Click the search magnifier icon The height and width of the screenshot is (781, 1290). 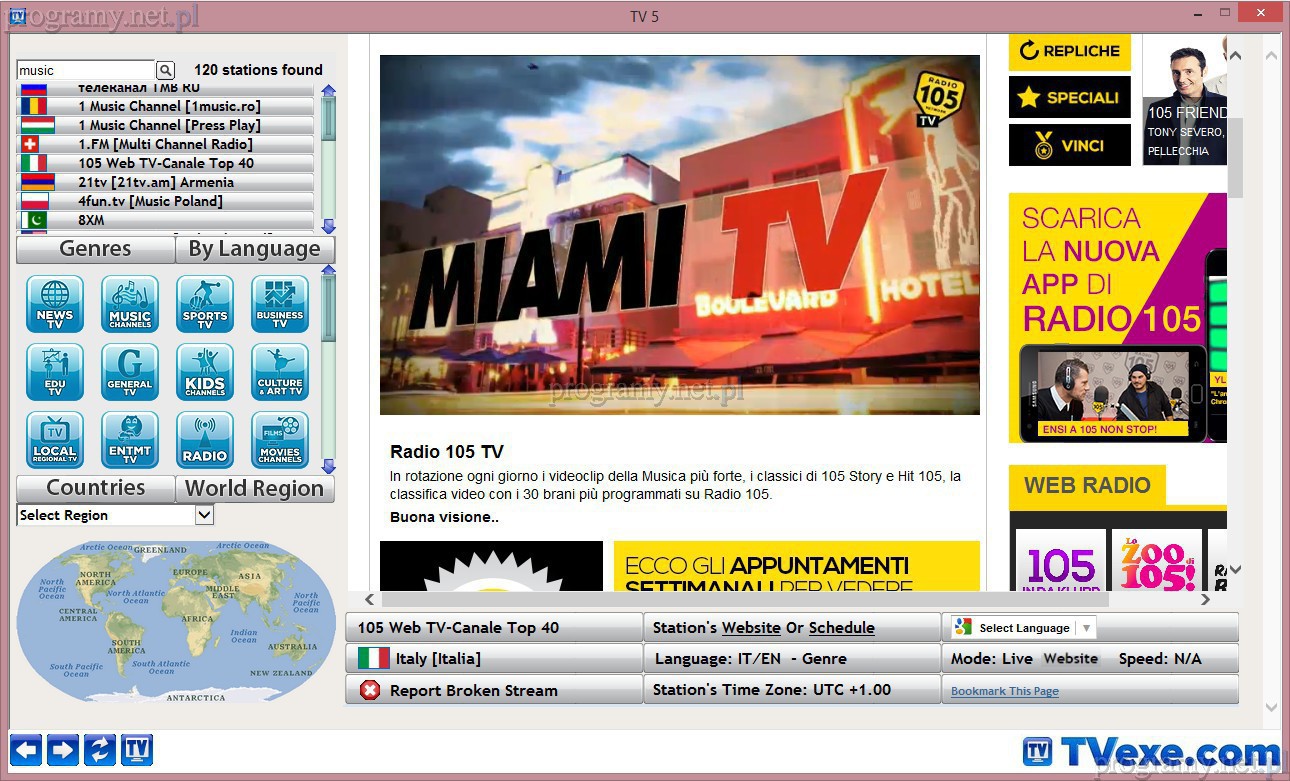point(166,70)
